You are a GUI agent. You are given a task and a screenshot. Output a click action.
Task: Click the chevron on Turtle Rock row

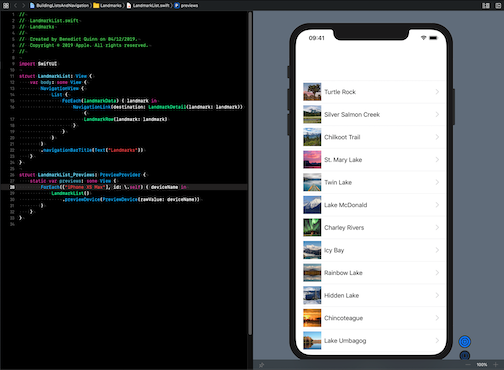437,92
